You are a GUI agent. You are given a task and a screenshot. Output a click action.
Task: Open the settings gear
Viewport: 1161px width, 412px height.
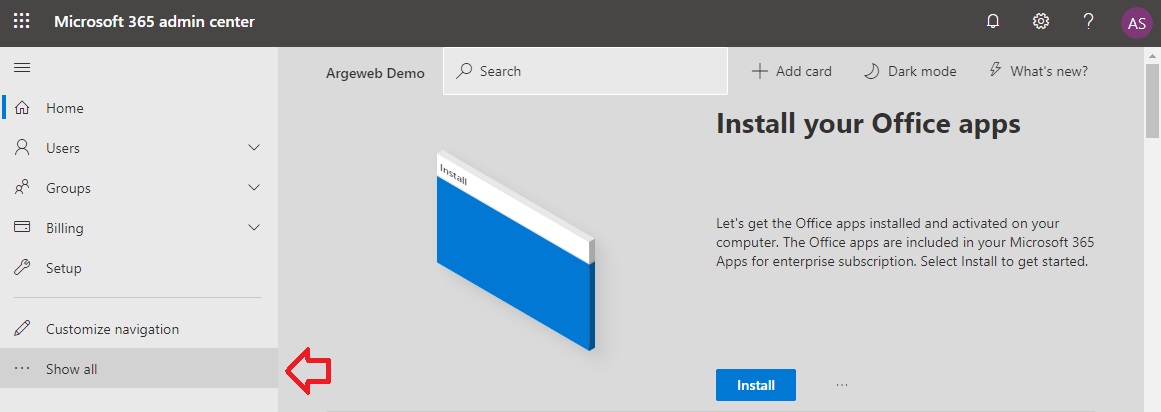point(1041,21)
